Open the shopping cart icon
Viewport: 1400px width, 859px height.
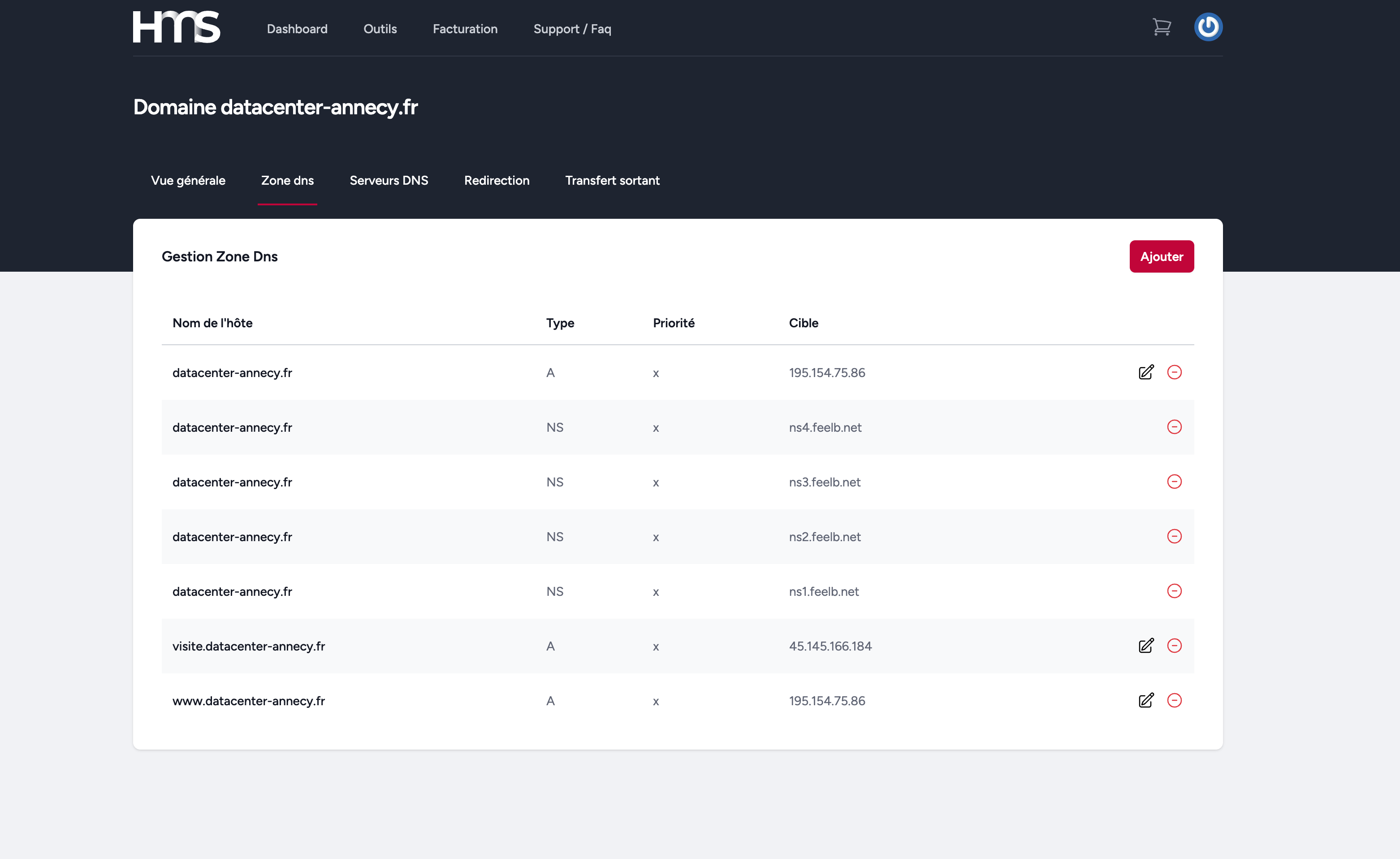tap(1162, 27)
